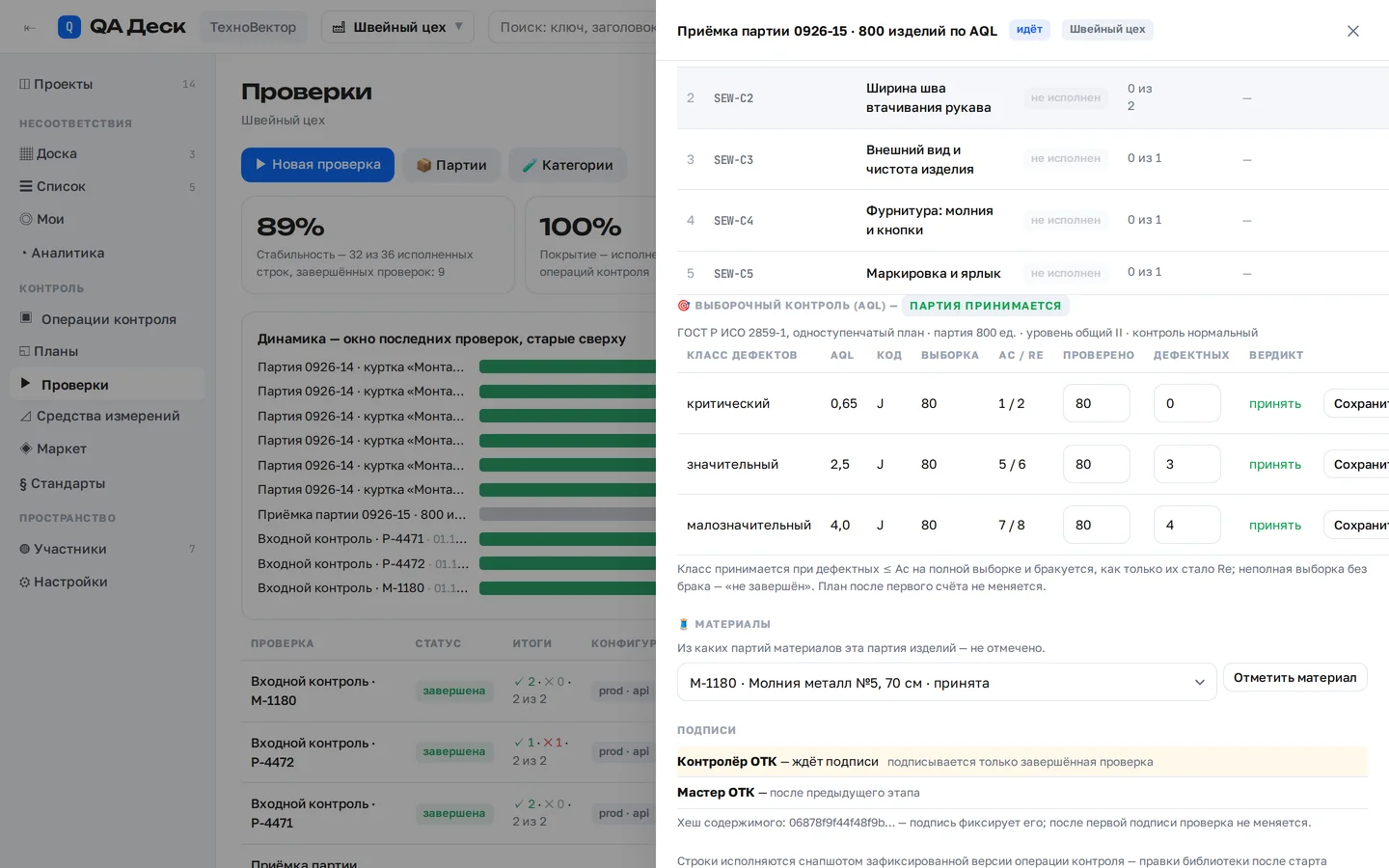Edit the дефектных field for малозначительный class
This screenshot has width=1389, height=868.
pyautogui.click(x=1186, y=525)
